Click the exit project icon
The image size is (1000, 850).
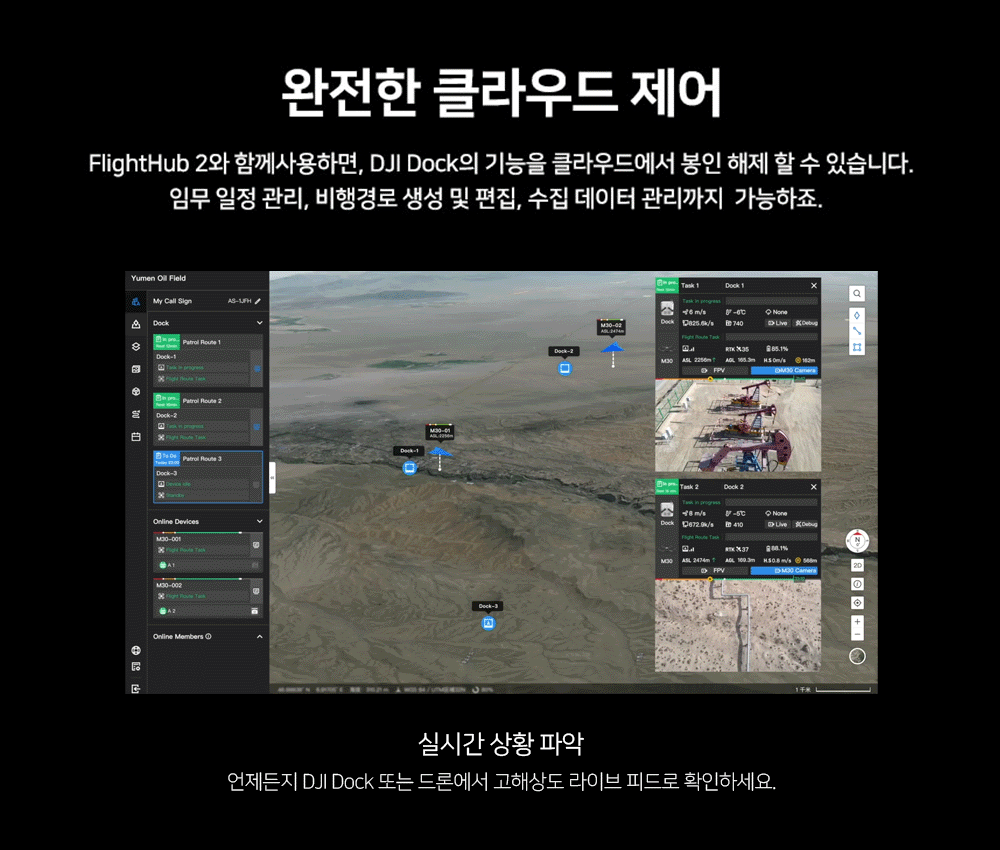(x=136, y=689)
